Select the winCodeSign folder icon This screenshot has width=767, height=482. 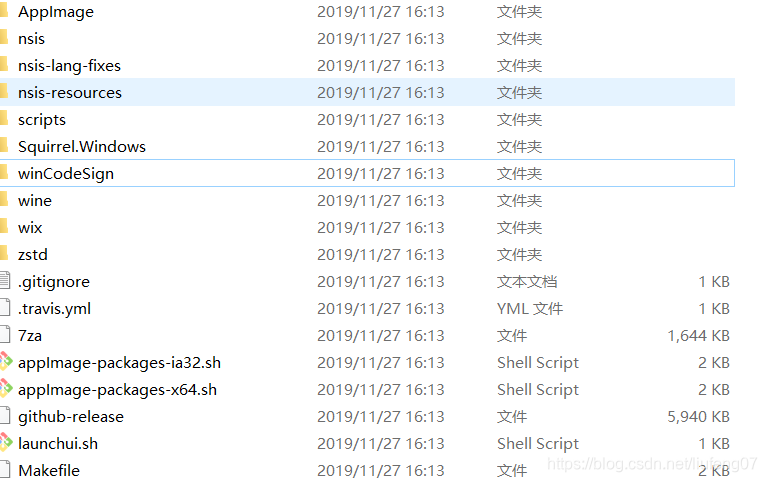click(x=4, y=173)
